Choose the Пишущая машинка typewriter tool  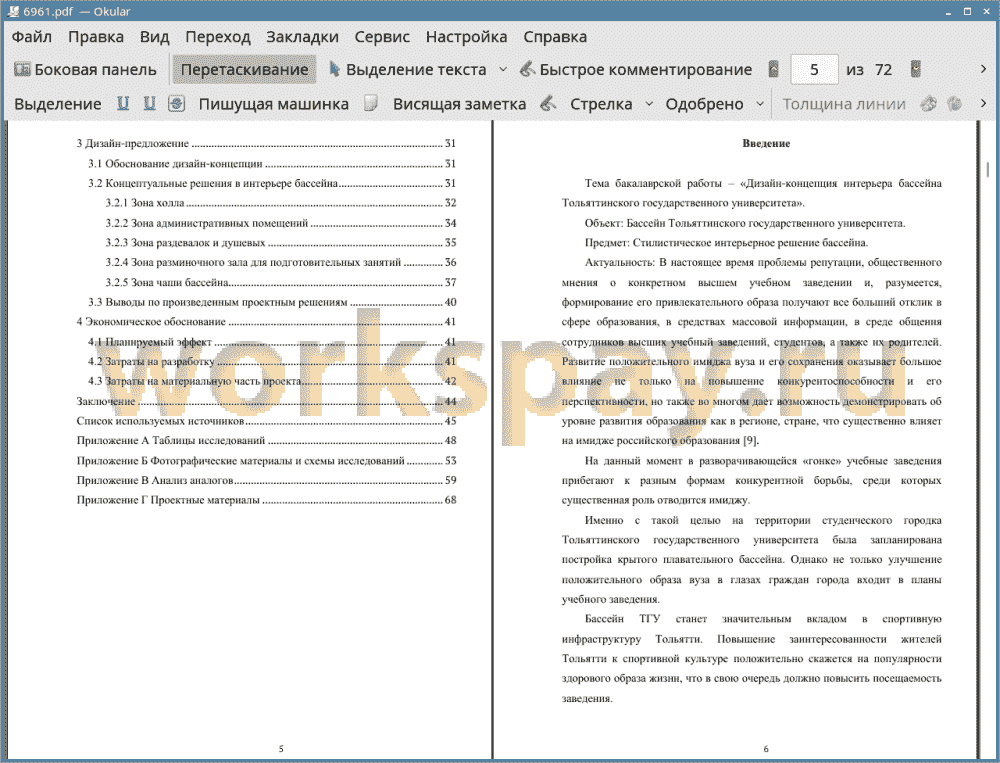(x=274, y=104)
